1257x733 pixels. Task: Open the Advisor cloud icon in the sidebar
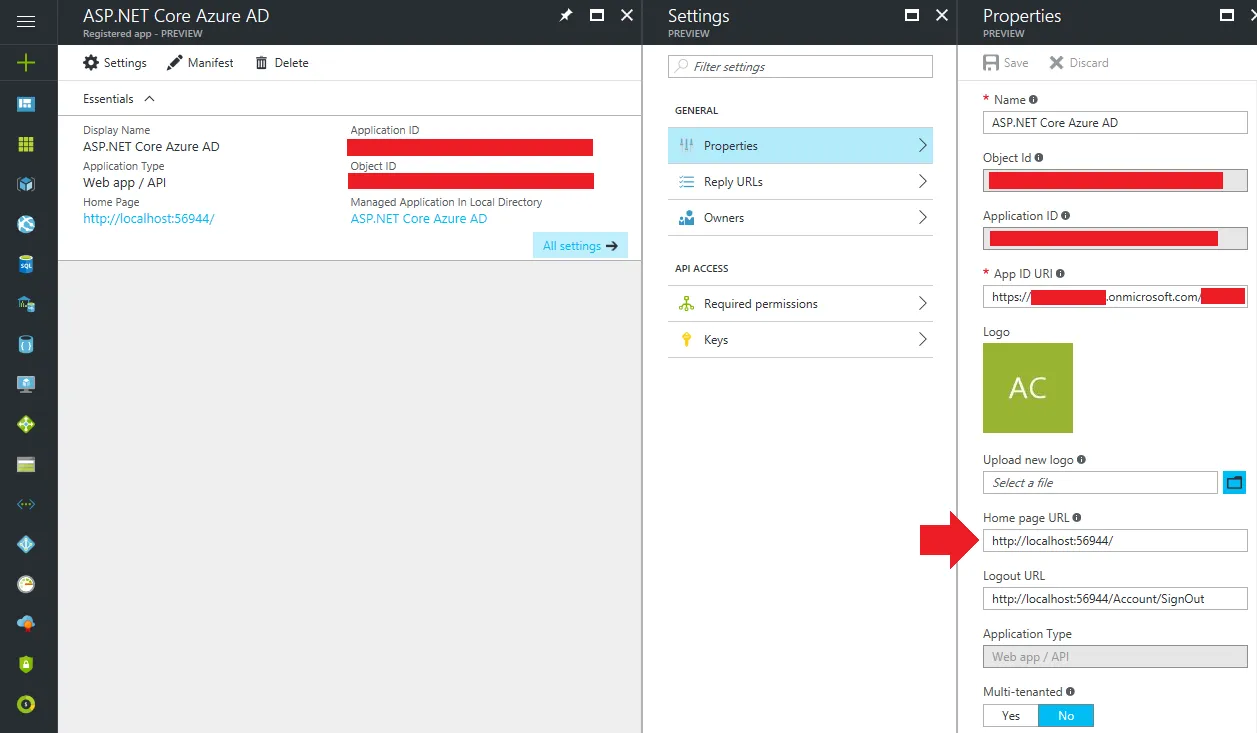(x=26, y=624)
